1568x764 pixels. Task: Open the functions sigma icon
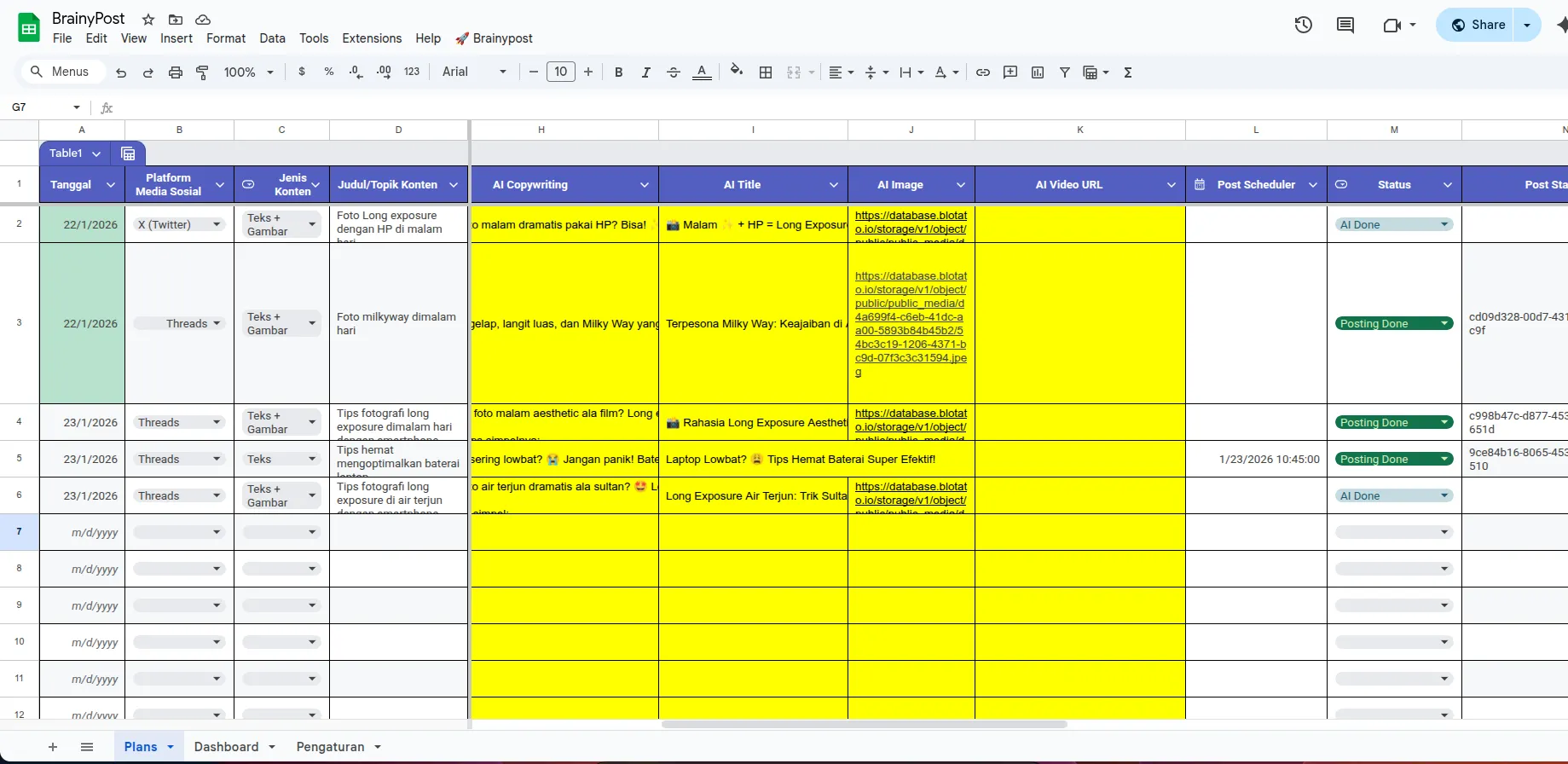click(x=1128, y=72)
